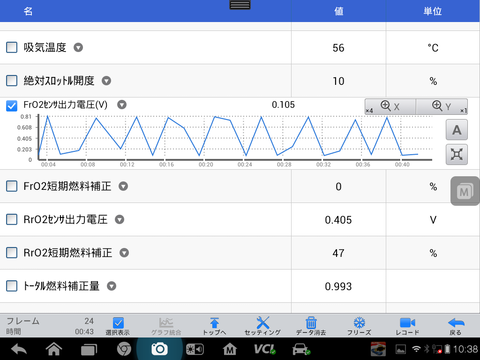480x360 pixels.
Task: Open recent apps overview
Action: click(x=89, y=349)
